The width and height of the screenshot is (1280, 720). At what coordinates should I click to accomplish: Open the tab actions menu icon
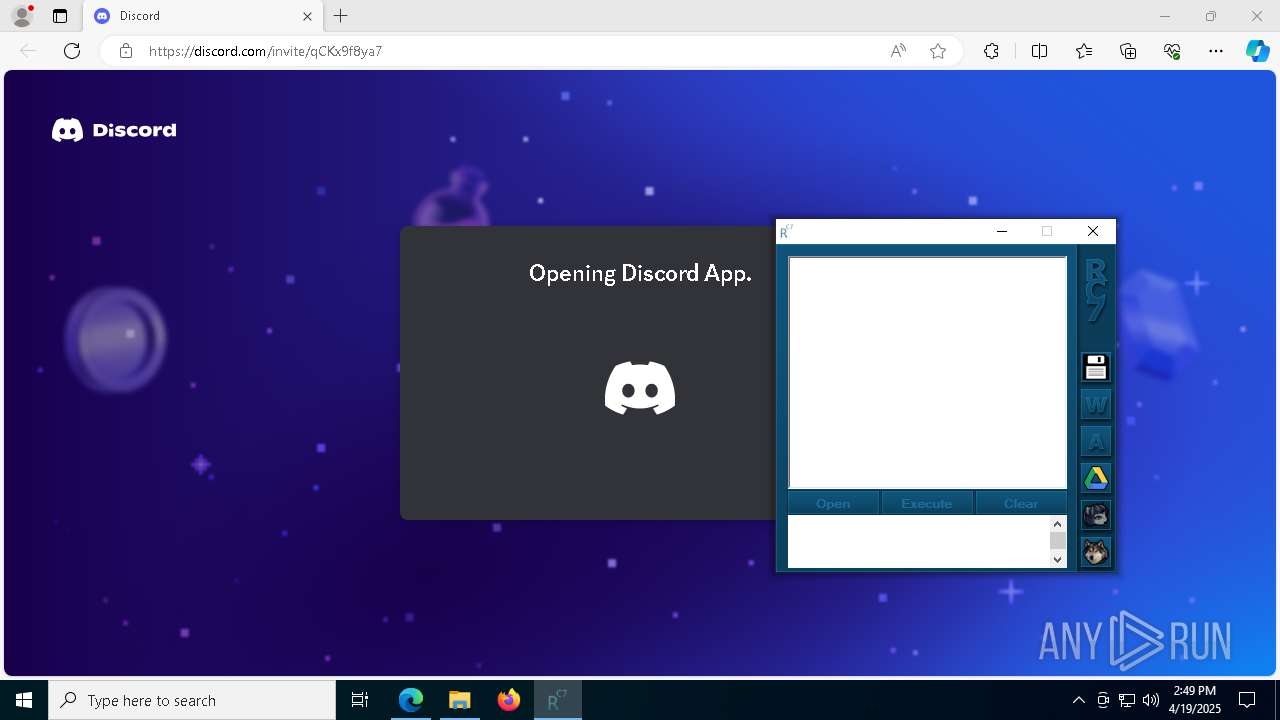tap(60, 16)
